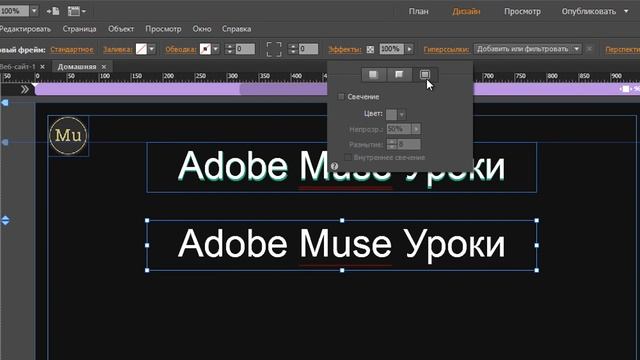Open the Просмотр menu between Объект and Окно
This screenshot has width=640, height=360.
pyautogui.click(x=163, y=29)
